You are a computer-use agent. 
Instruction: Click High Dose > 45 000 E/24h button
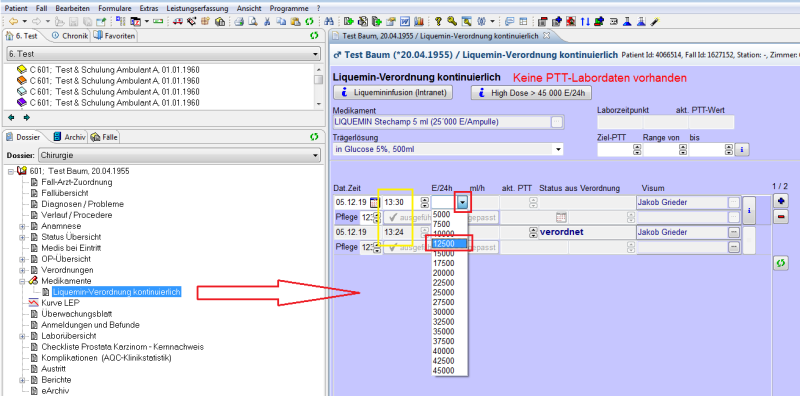click(x=531, y=93)
